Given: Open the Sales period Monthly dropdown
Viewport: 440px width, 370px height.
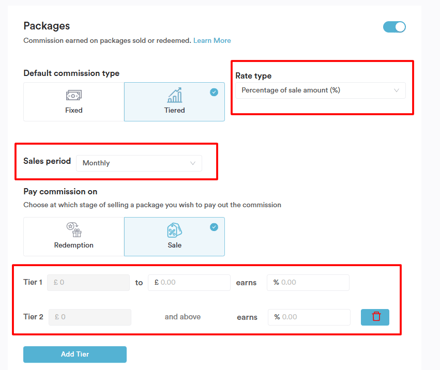Looking at the screenshot, I should 139,163.
